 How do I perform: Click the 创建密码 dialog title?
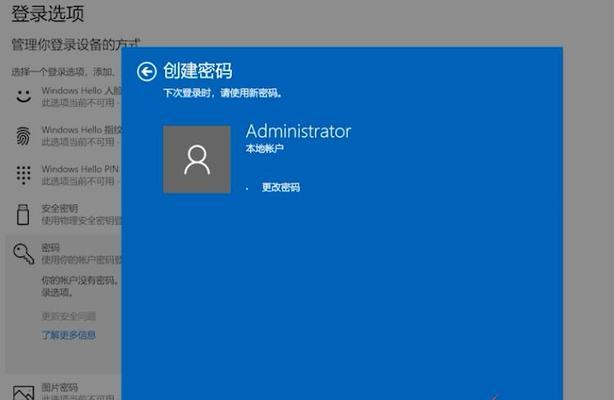(x=197, y=71)
